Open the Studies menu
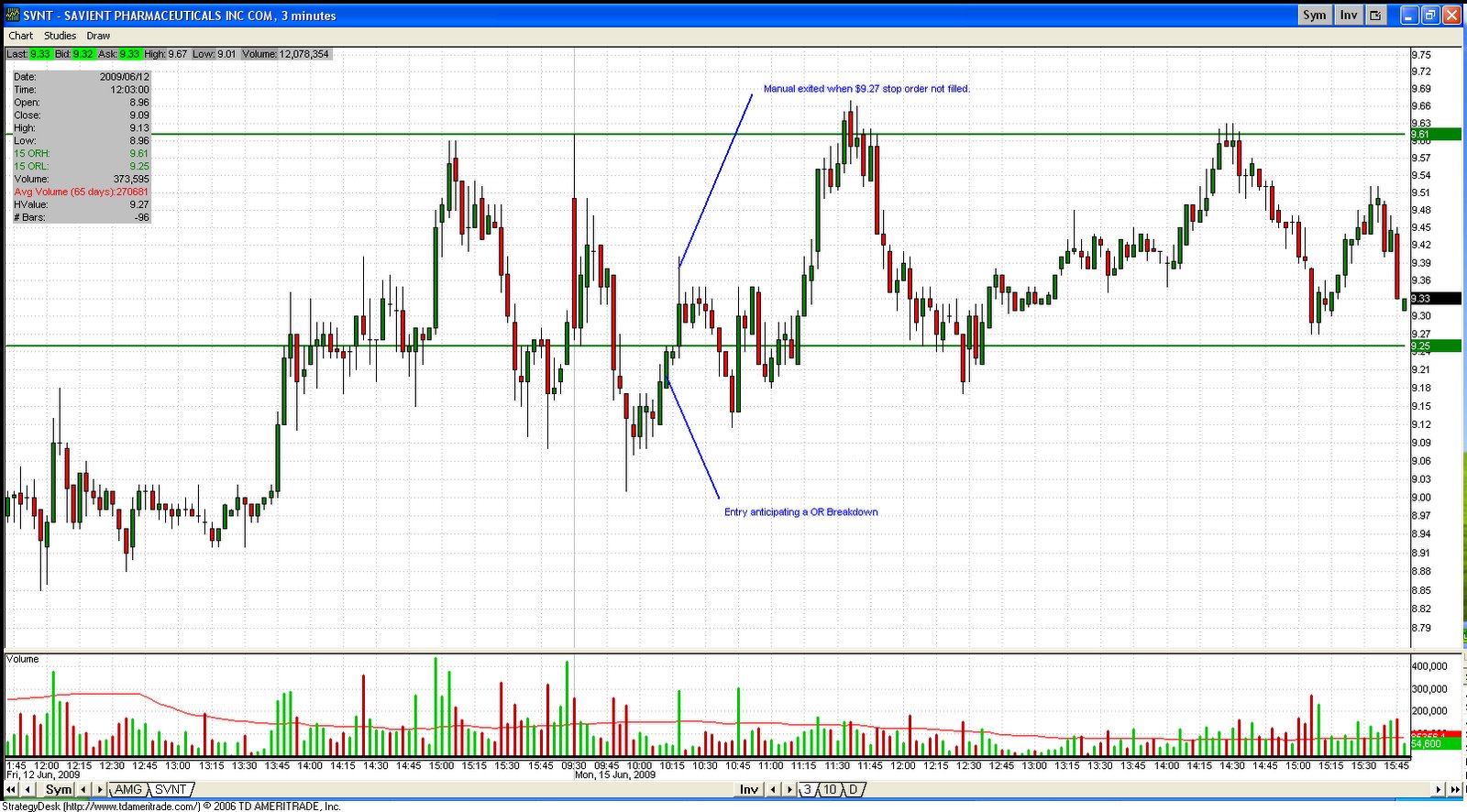Screen dimensions: 1467x812 [x=61, y=36]
